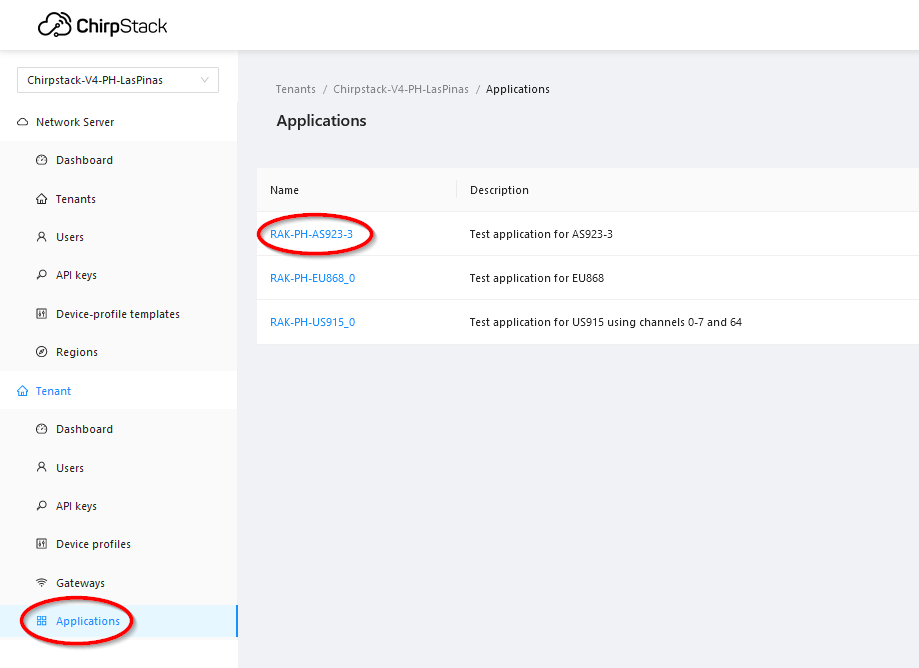Open the RAK-PH-US915_0 application link

(x=312, y=322)
